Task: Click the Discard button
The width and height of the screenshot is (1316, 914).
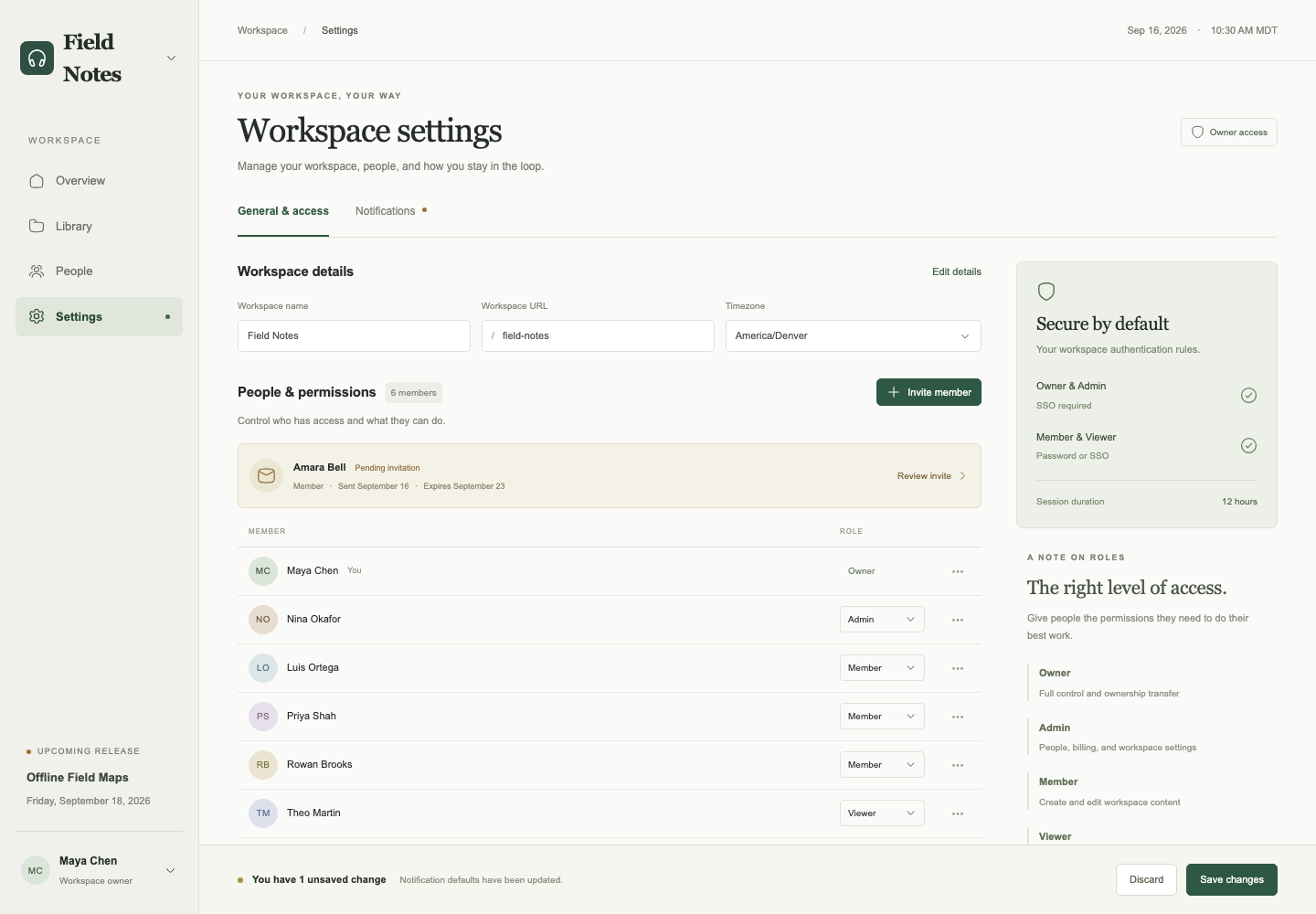Action: tap(1146, 880)
